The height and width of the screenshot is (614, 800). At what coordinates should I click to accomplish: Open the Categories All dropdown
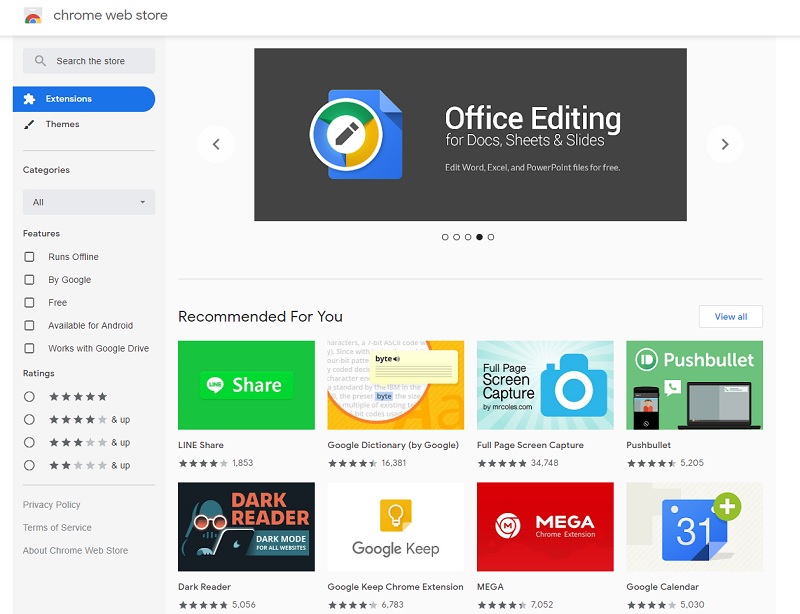click(89, 202)
